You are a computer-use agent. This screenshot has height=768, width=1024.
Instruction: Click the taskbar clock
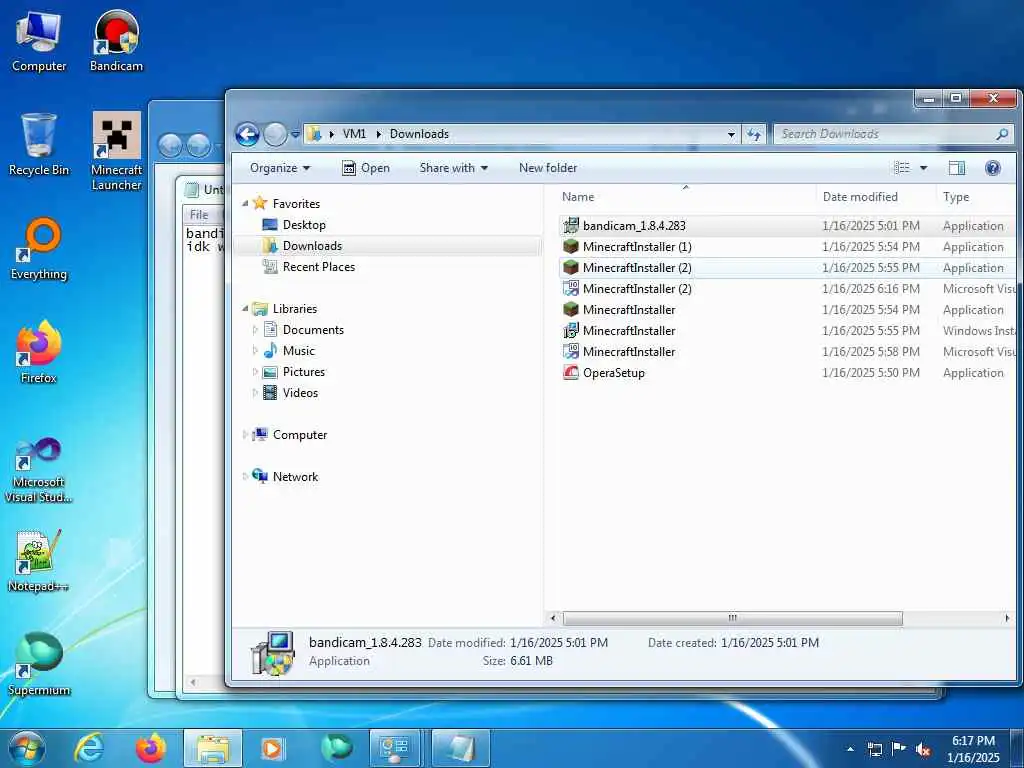click(x=973, y=749)
